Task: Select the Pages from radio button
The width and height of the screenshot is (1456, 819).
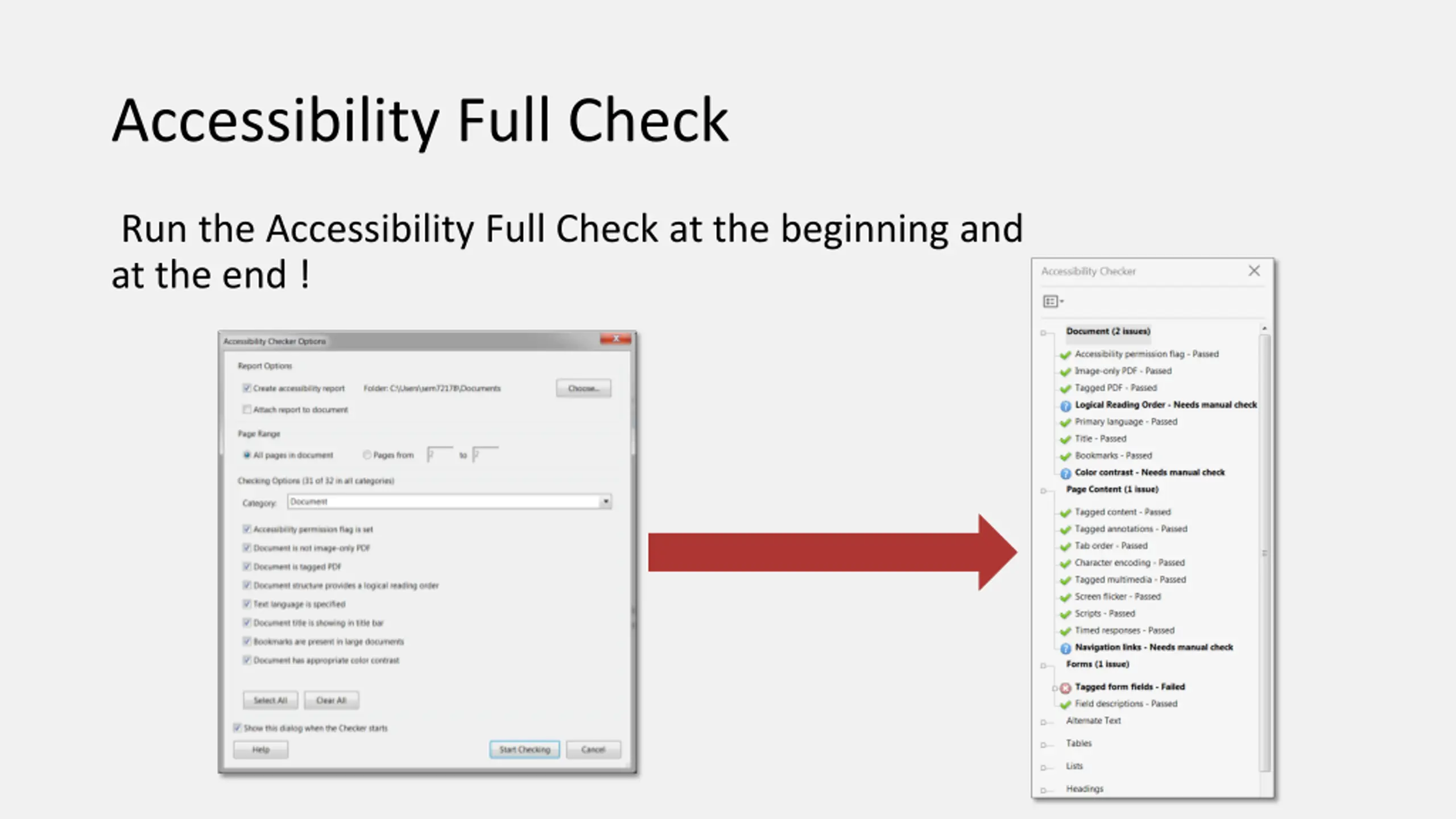Action: 367,455
